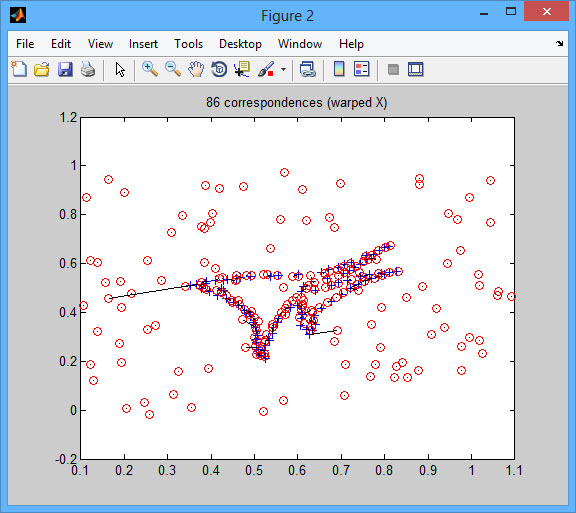Expand the Brush color dropdown arrow

(283, 69)
